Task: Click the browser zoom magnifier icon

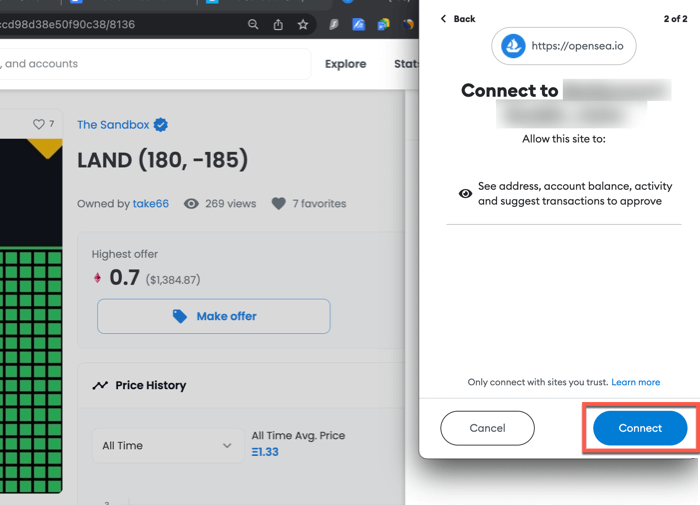Action: [253, 24]
